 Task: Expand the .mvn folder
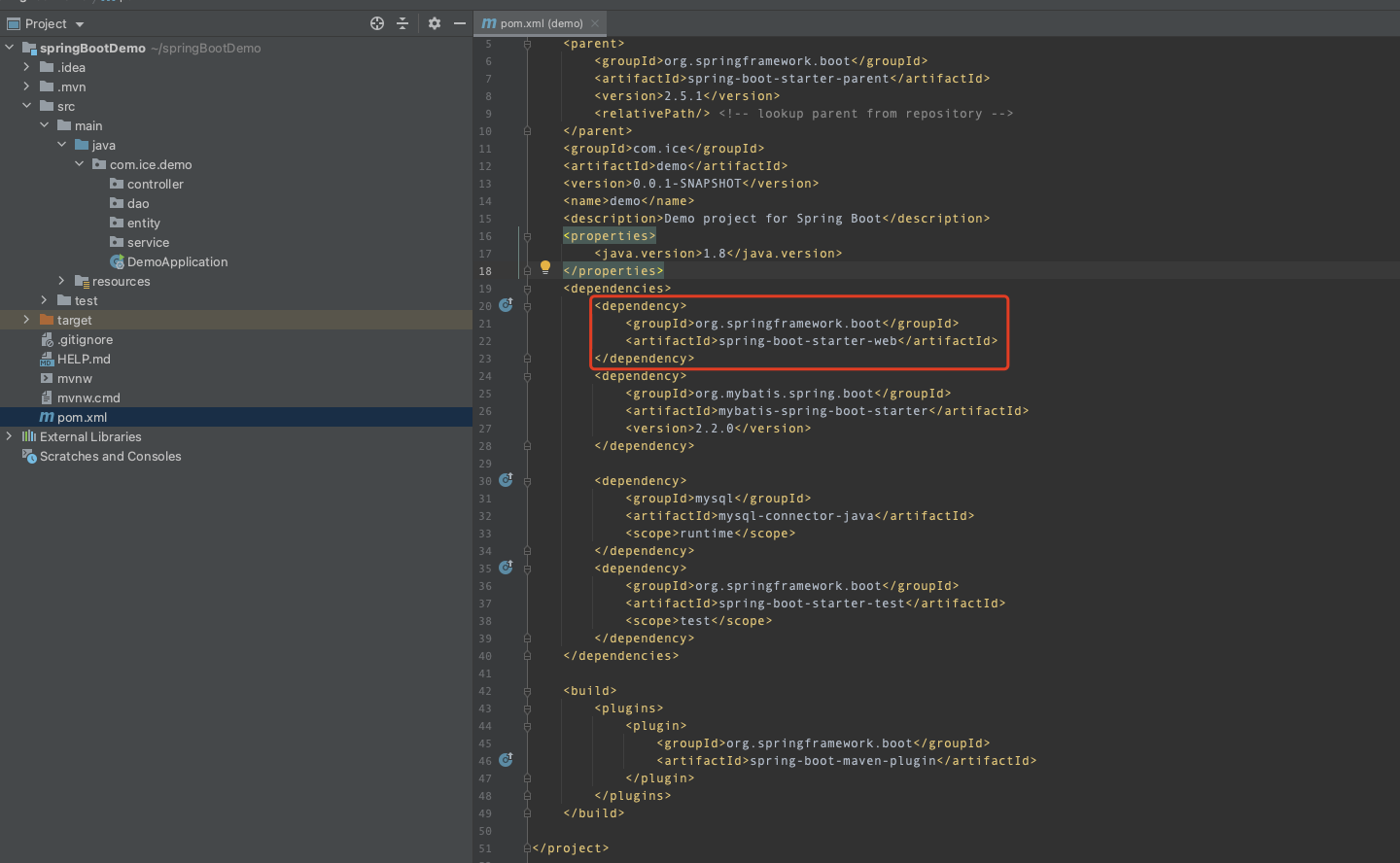(27, 86)
